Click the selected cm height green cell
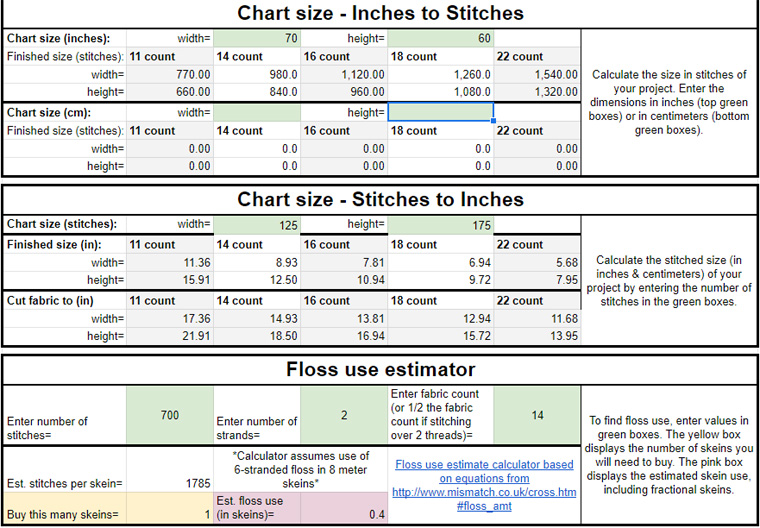Screen dimensions: 760x528 pos(441,112)
